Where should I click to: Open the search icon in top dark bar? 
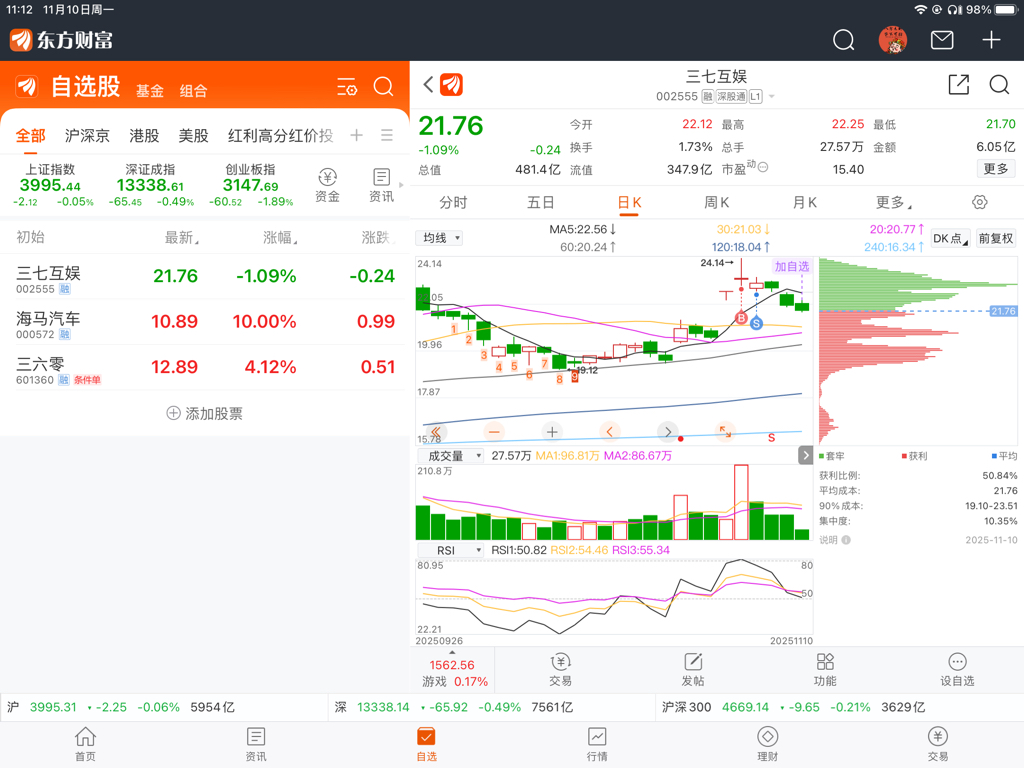point(843,40)
